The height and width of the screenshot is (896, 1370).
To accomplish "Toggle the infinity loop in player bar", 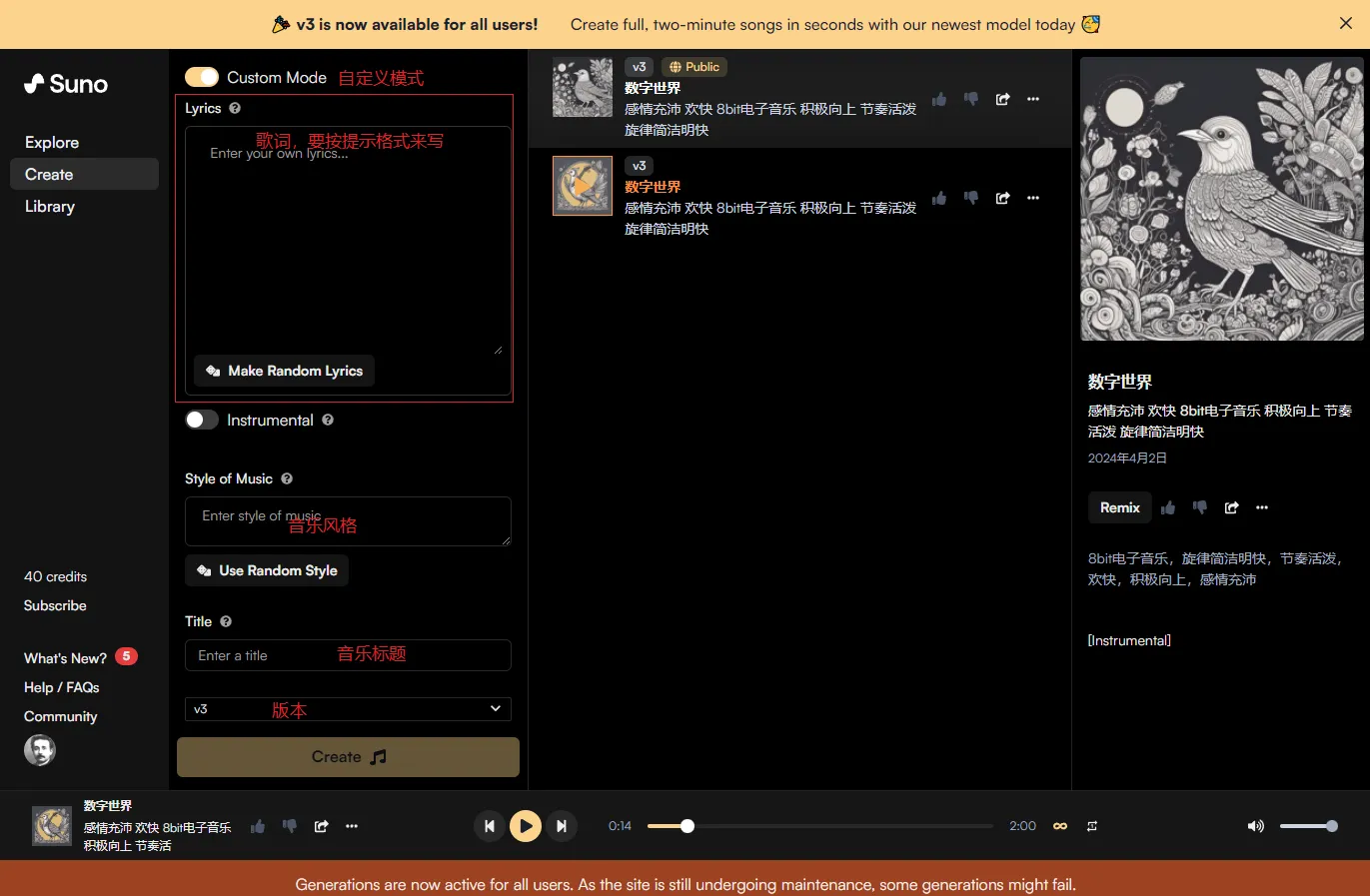I will click(x=1060, y=826).
